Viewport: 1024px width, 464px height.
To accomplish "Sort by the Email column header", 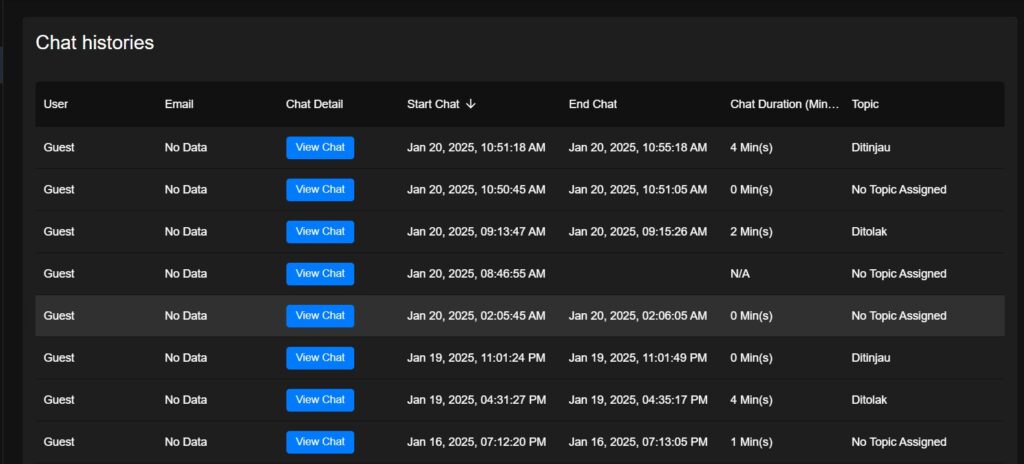I will tap(179, 104).
